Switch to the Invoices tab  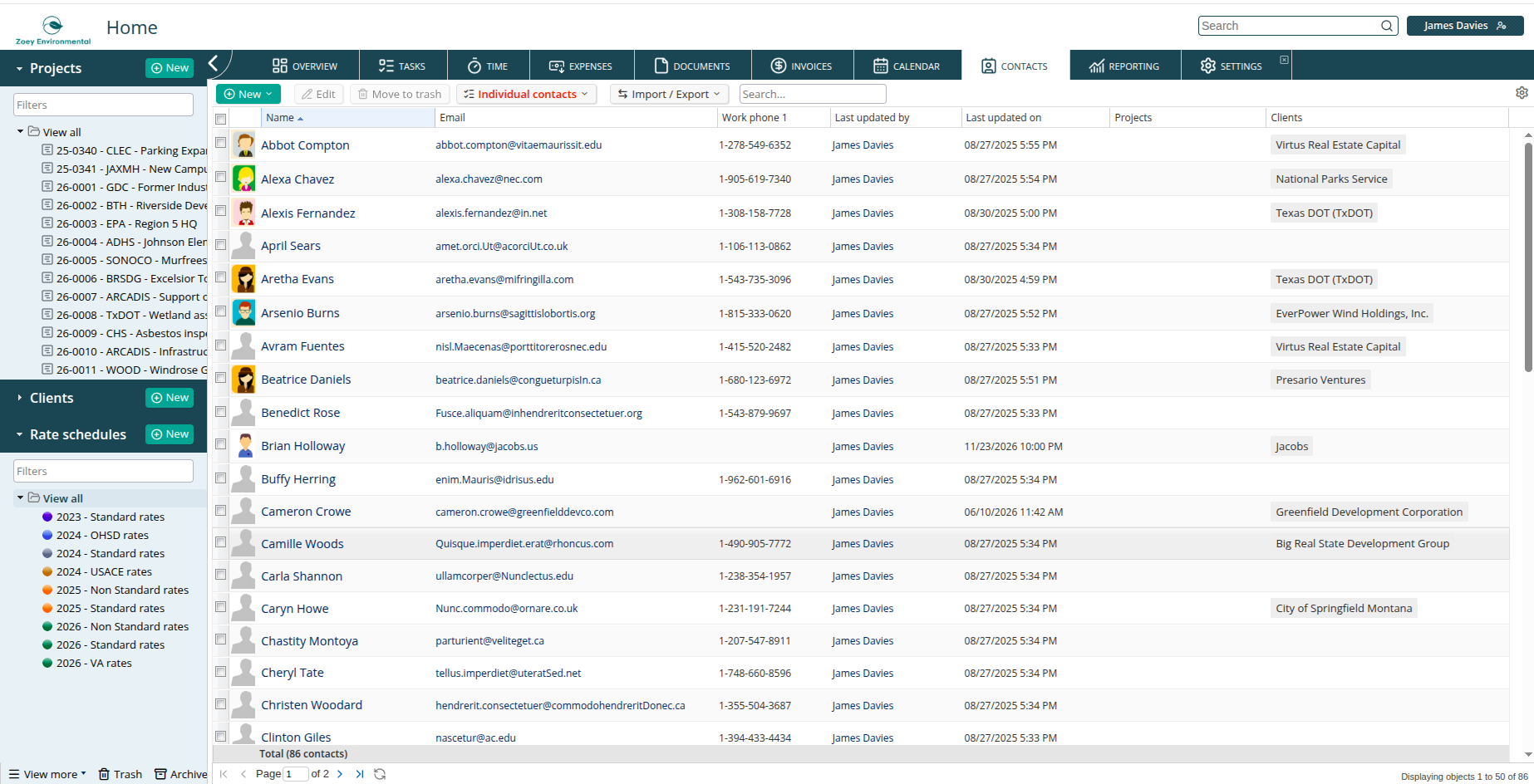(801, 66)
